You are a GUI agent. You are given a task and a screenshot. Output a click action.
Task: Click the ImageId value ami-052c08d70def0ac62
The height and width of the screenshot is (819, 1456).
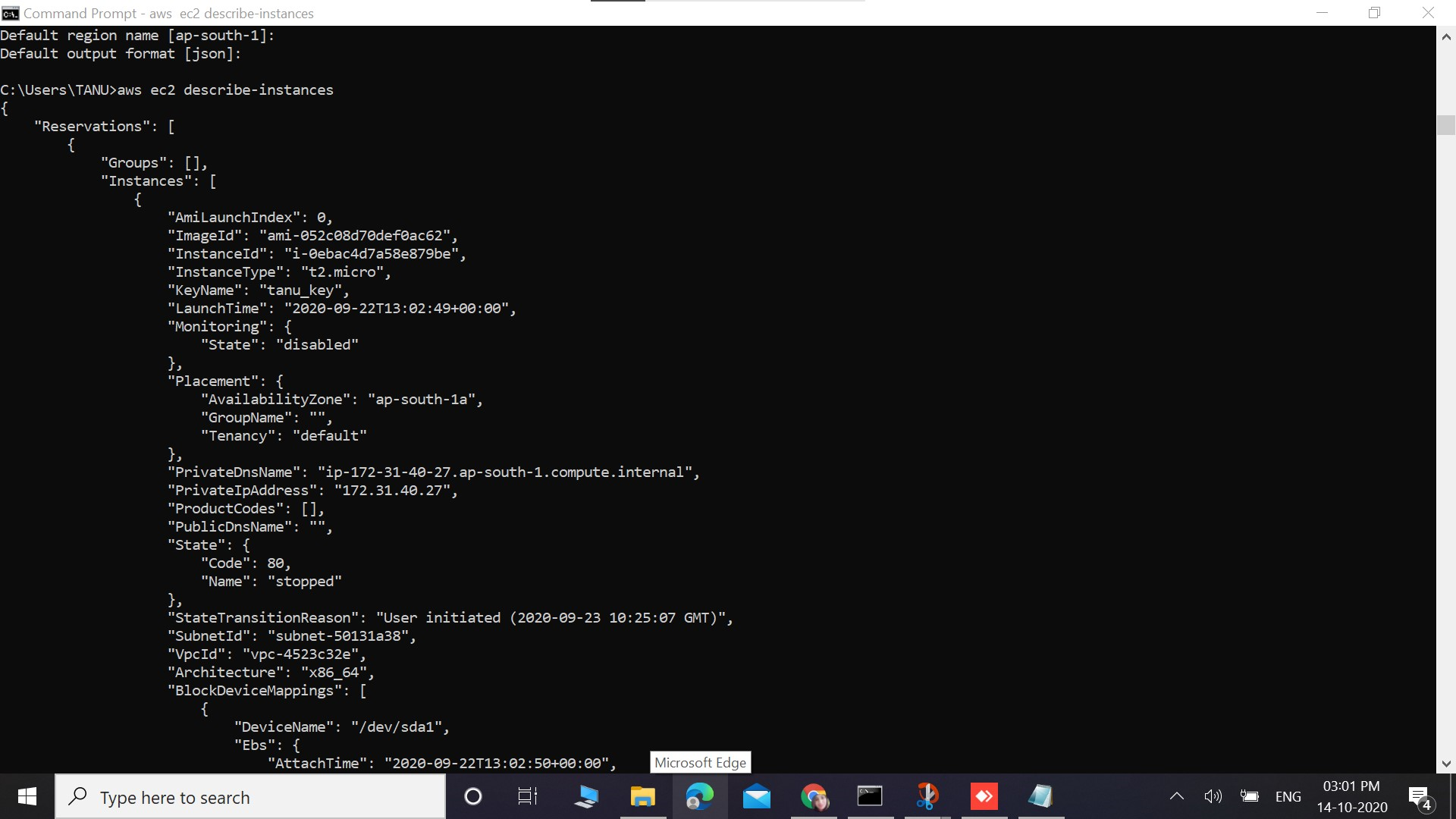tap(355, 236)
